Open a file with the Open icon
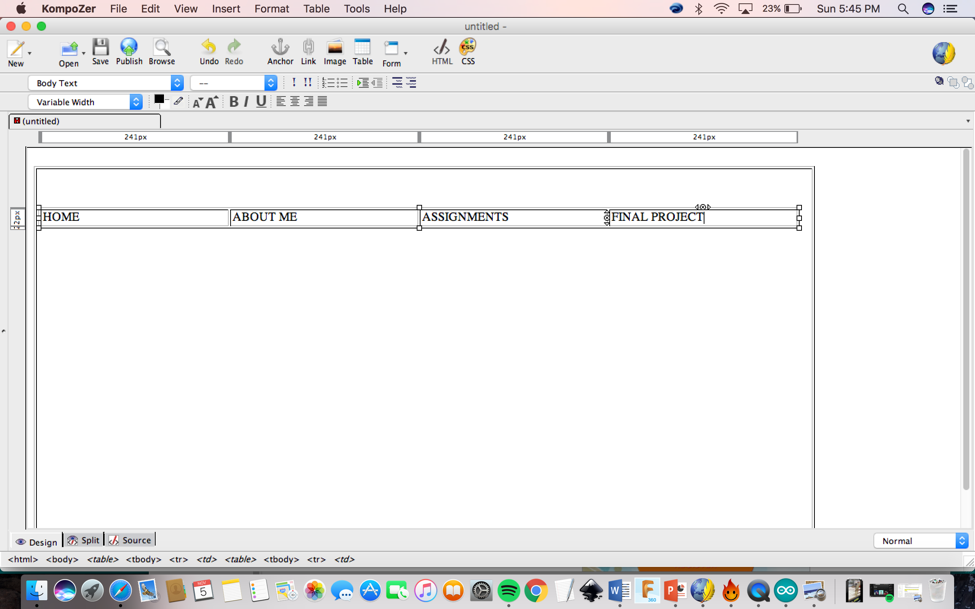The width and height of the screenshot is (975, 609). point(69,49)
